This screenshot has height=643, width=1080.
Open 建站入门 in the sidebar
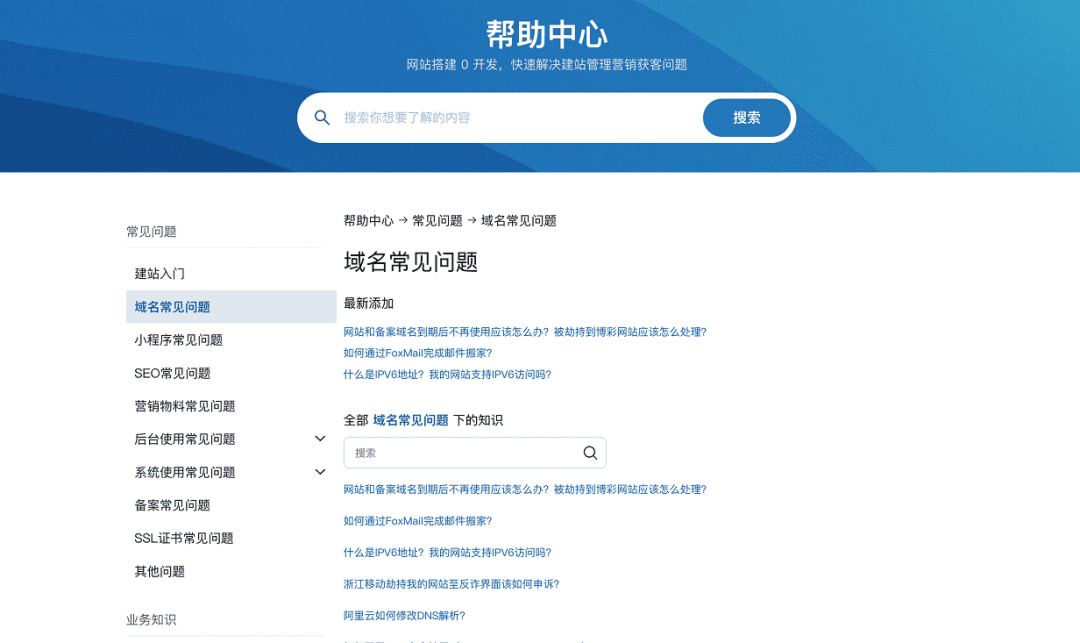160,274
